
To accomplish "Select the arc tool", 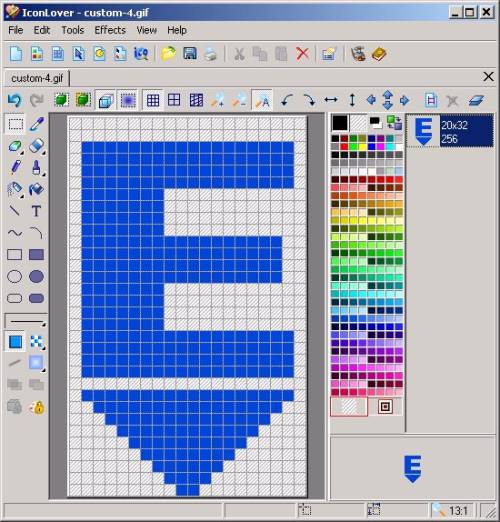I will 36,233.
